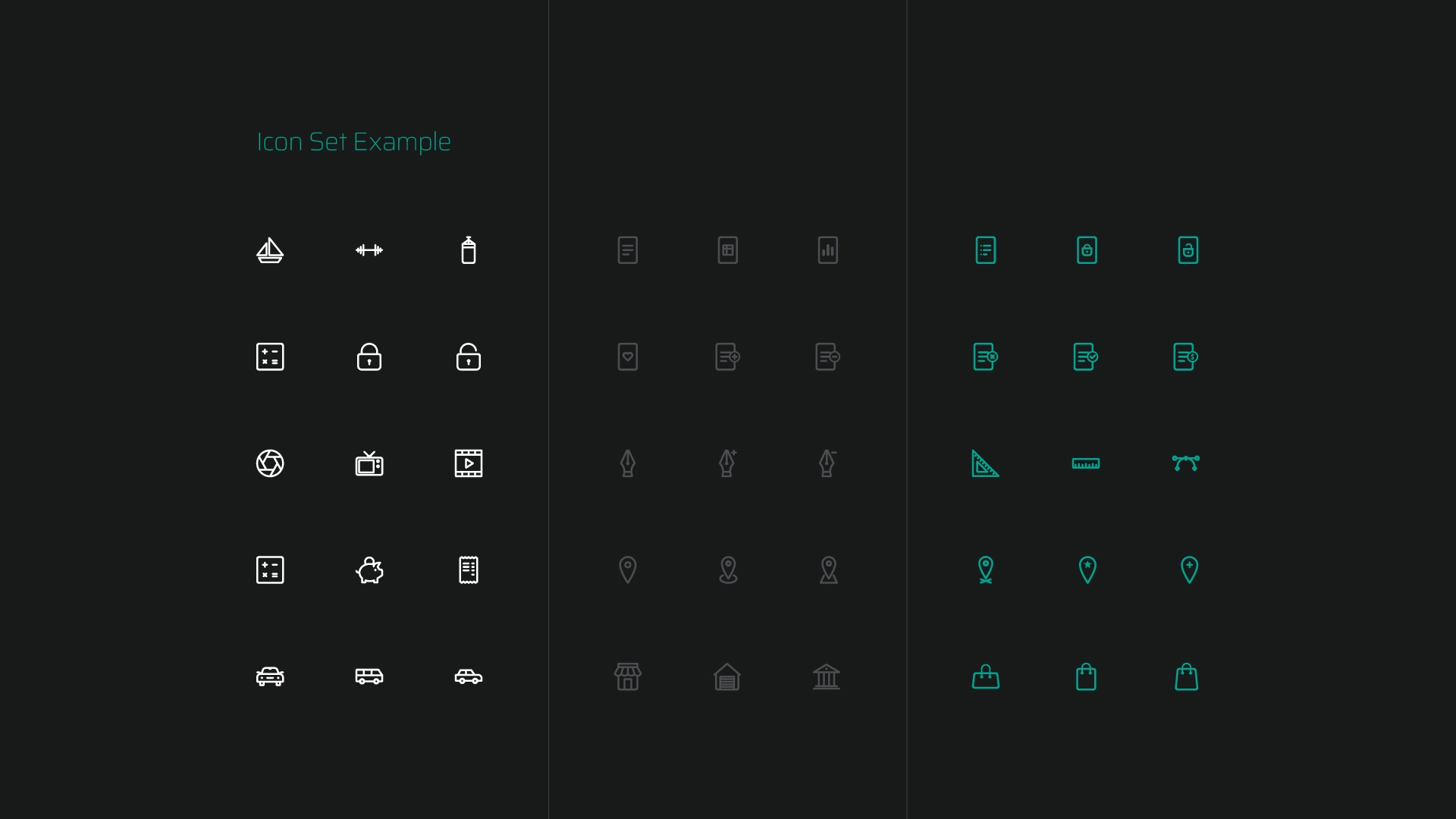Click the white open padlock icon

pyautogui.click(x=469, y=356)
